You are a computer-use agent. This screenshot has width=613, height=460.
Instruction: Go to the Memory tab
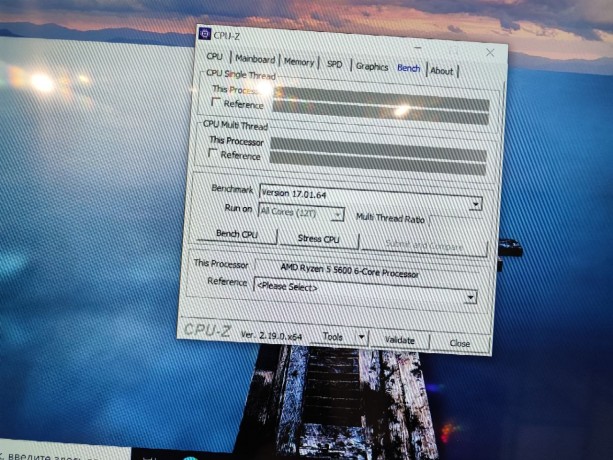coord(299,62)
